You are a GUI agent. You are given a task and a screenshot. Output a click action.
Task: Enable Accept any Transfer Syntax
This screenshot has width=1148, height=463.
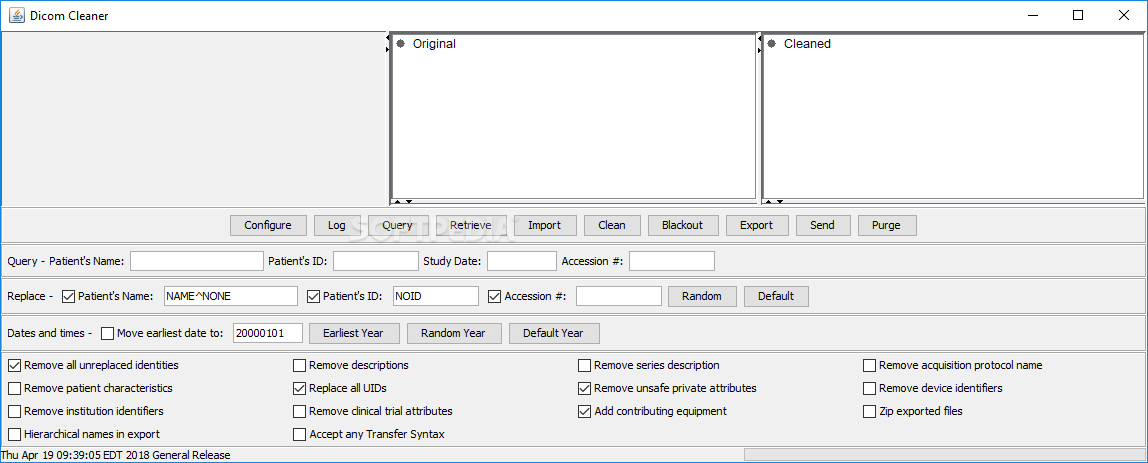pos(299,434)
